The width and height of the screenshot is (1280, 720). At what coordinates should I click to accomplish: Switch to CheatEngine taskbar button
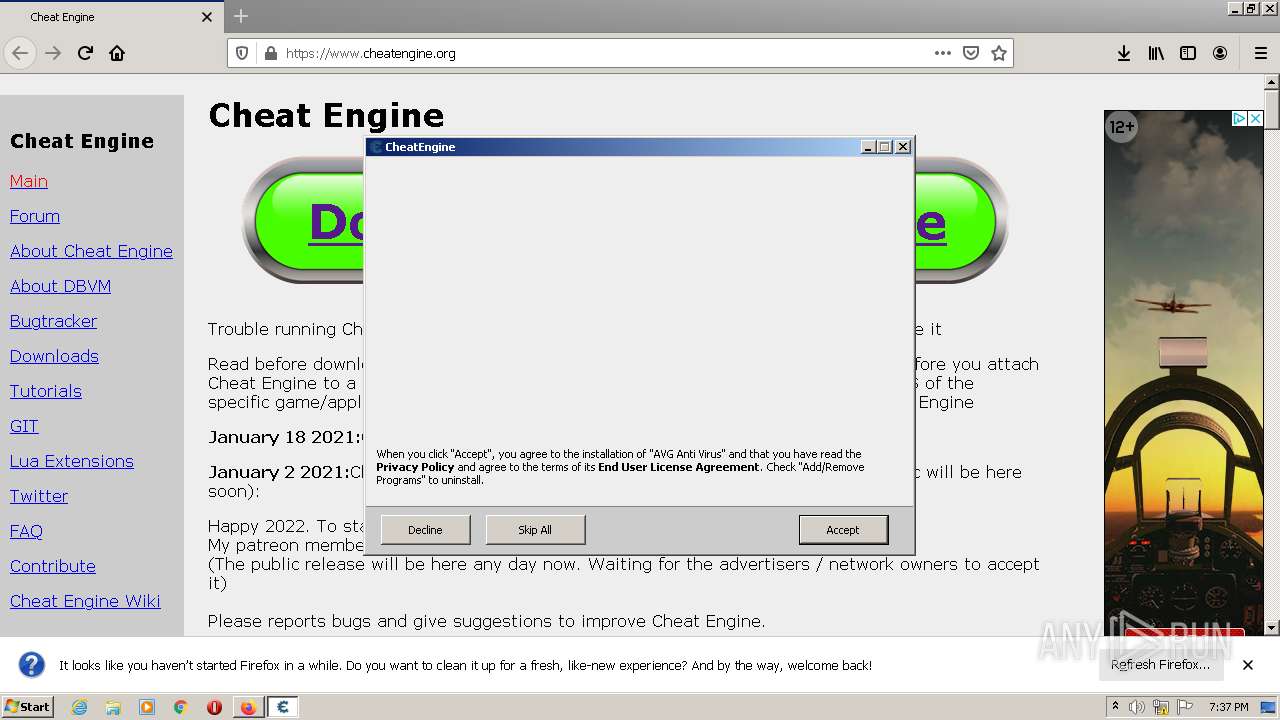(283, 707)
